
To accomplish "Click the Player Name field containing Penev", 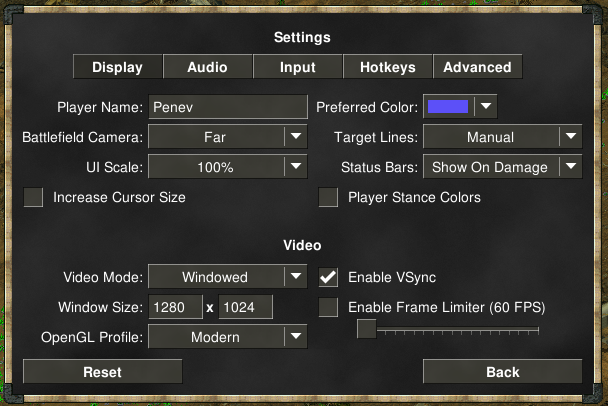I will click(x=228, y=107).
